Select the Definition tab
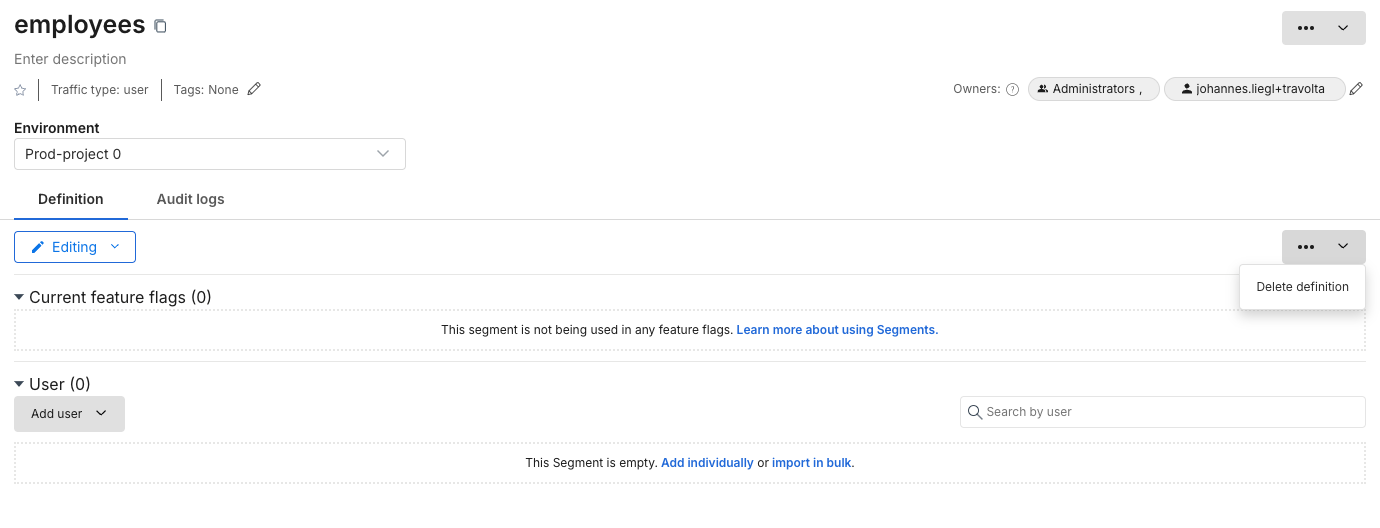 coord(71,199)
